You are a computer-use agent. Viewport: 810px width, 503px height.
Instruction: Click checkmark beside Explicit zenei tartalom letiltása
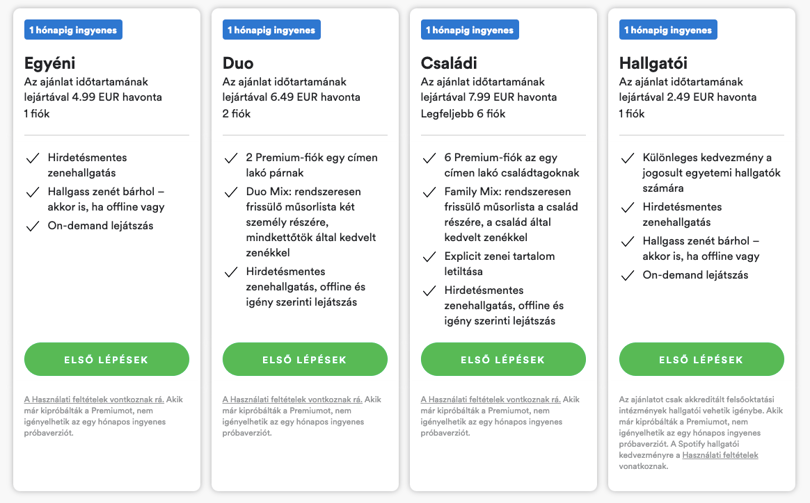[x=429, y=257]
